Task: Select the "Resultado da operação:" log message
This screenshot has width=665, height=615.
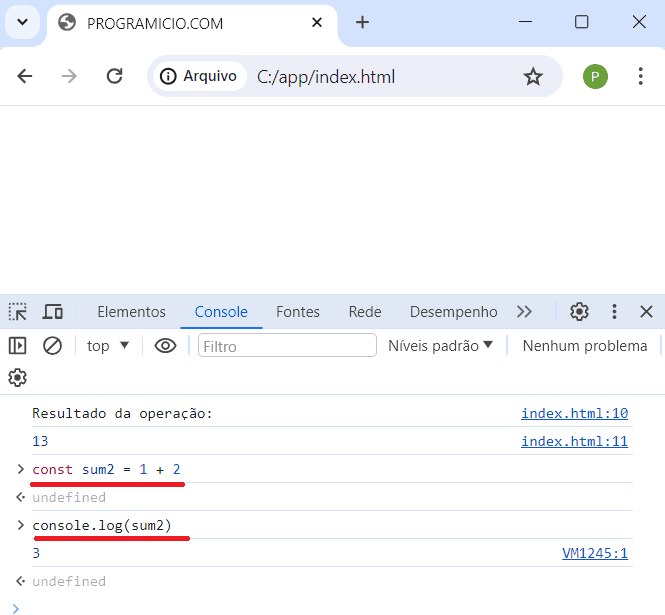Action: [123, 413]
